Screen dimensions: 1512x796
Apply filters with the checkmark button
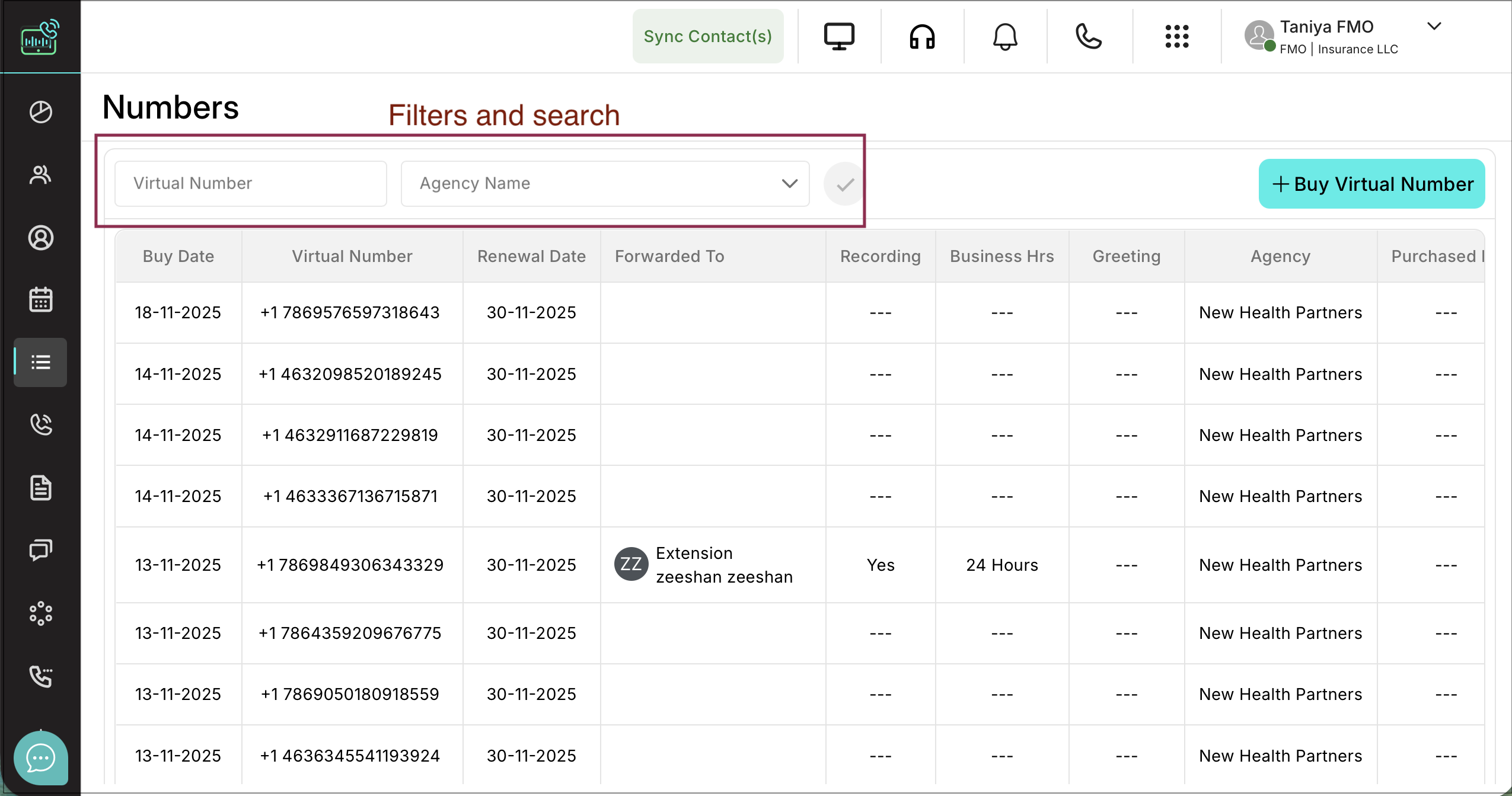844,184
